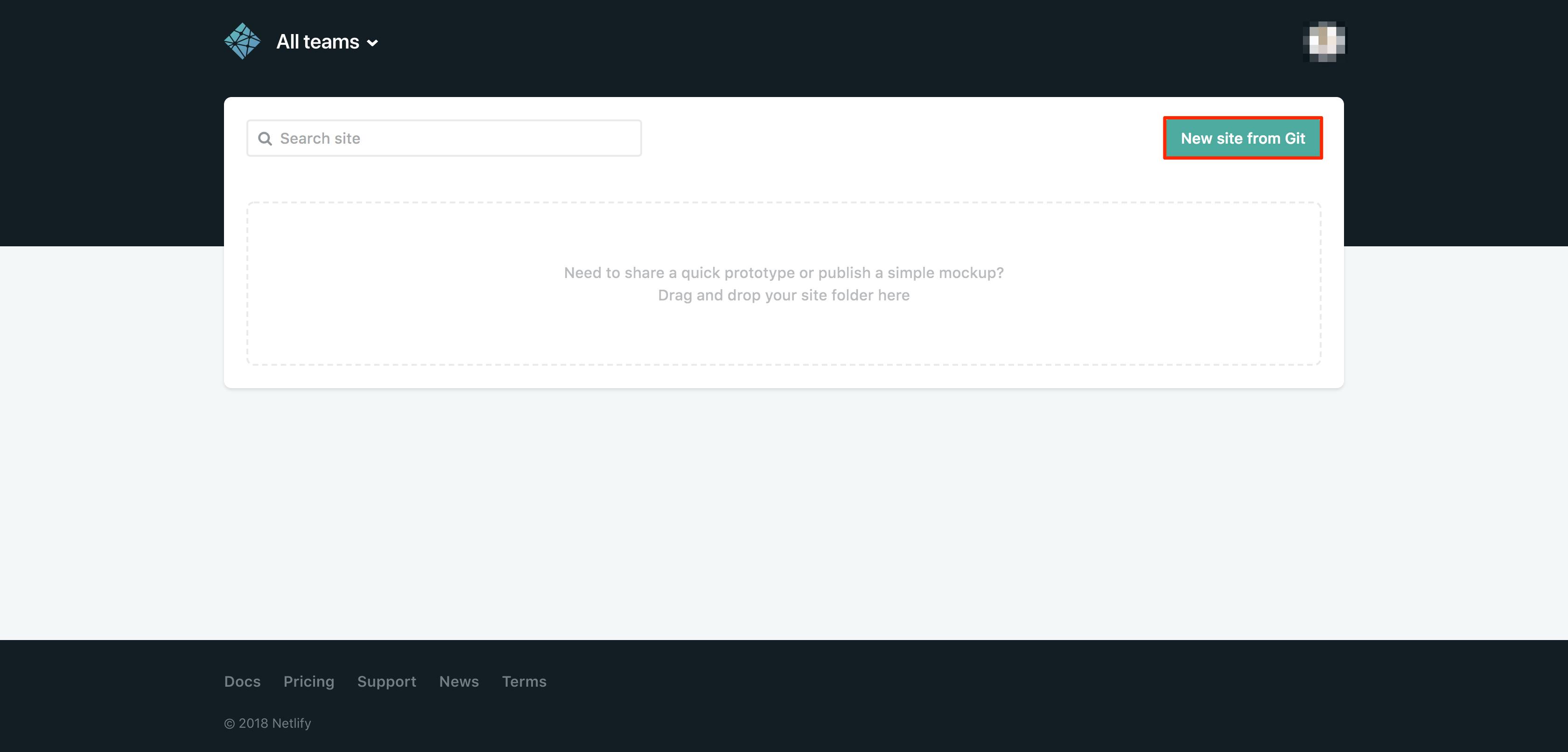This screenshot has width=1568, height=752.
Task: Open the Support page
Action: 386,682
